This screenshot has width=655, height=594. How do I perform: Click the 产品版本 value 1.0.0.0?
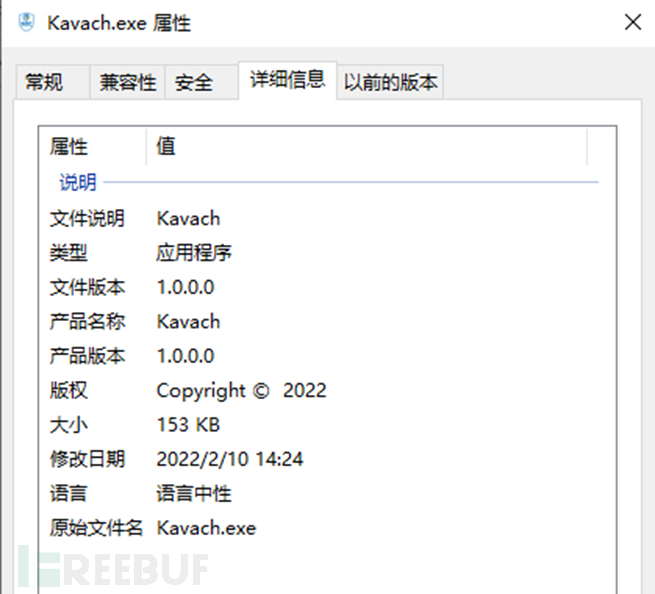tap(185, 356)
